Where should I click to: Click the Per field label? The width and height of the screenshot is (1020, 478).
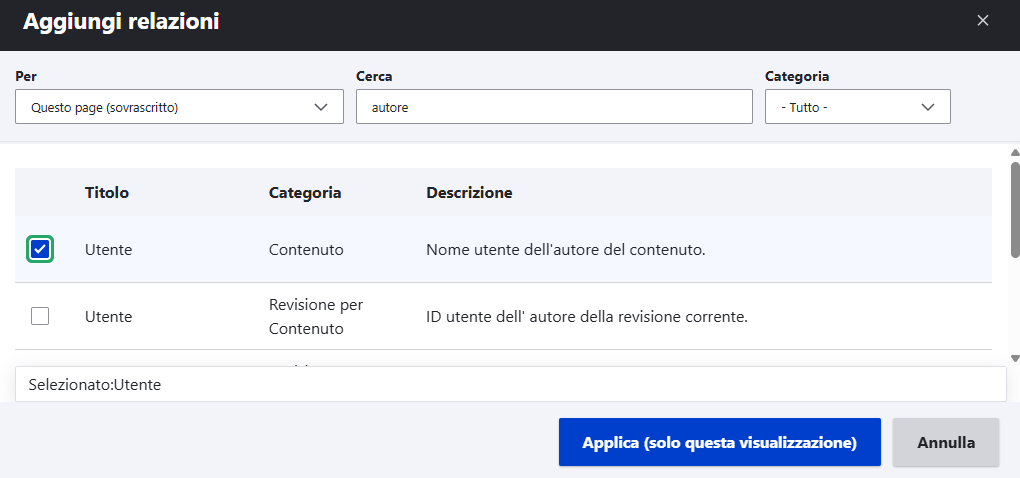26,76
